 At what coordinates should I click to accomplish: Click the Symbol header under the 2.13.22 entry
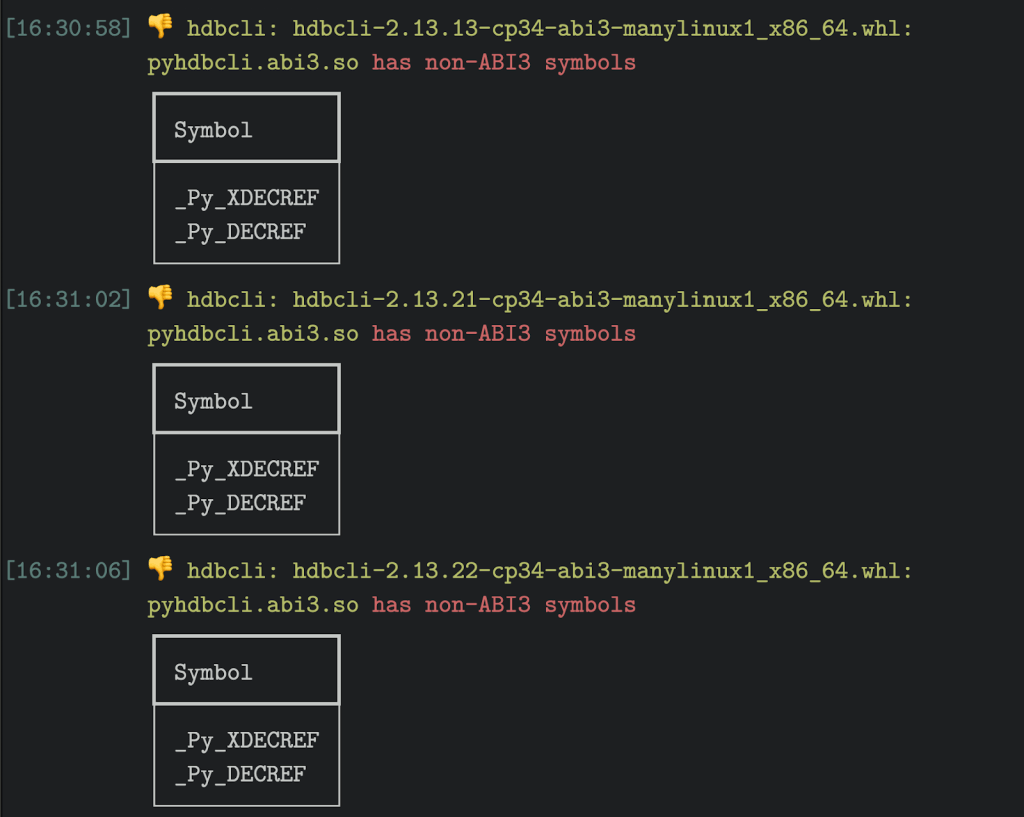(x=213, y=672)
